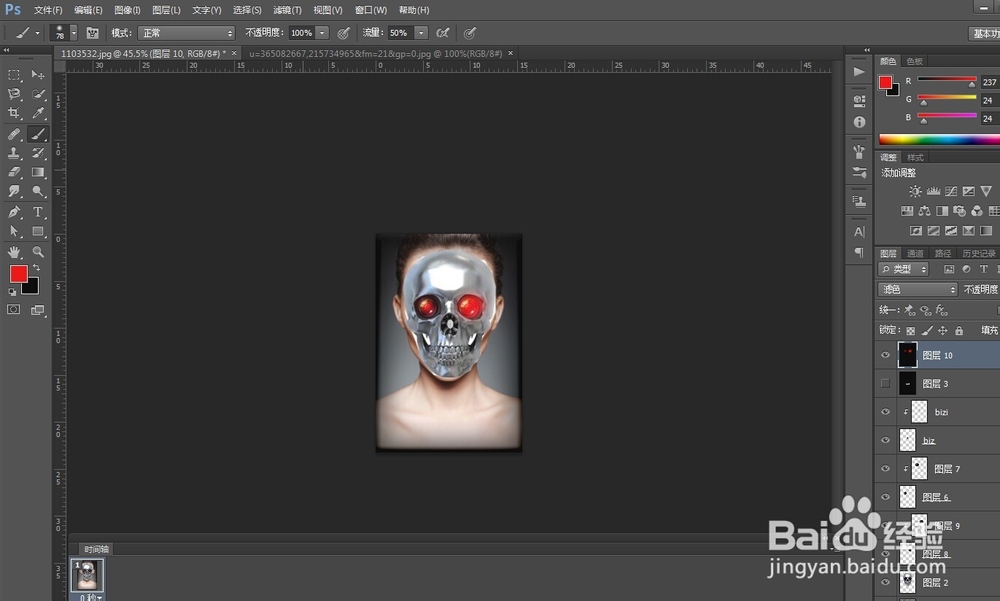Toggle pressure for size button

pos(470,33)
